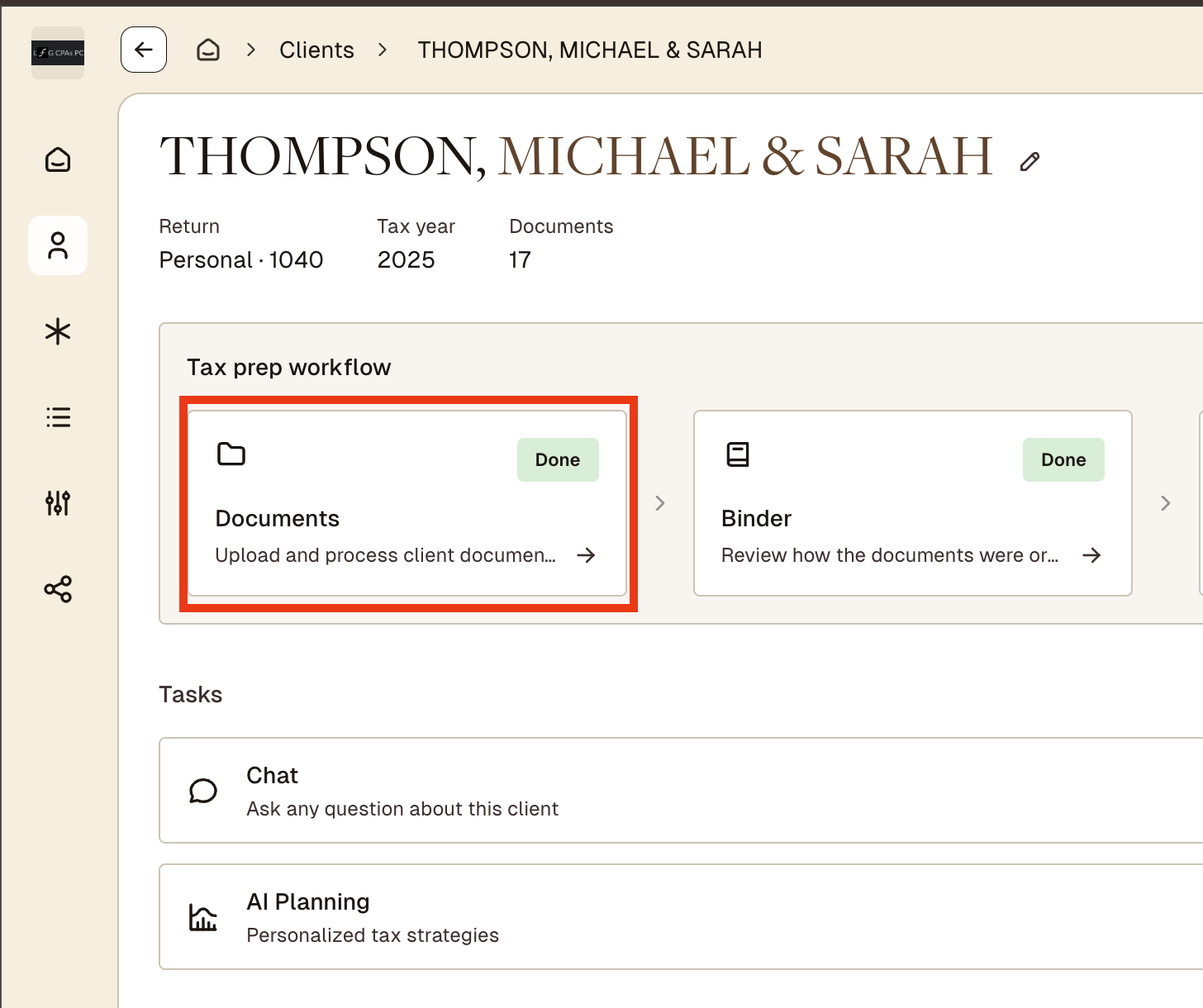Viewport: 1203px width, 1008px height.
Task: Click the chevron after Clients breadcrumb
Action: (x=383, y=50)
